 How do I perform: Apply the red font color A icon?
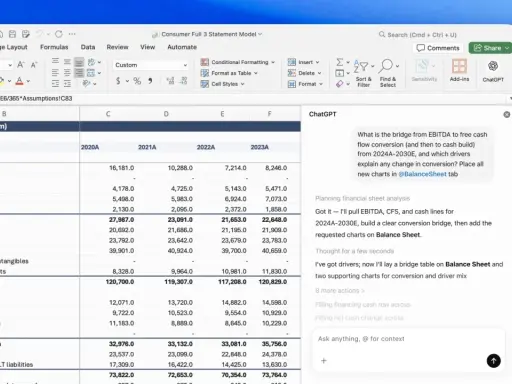point(19,81)
